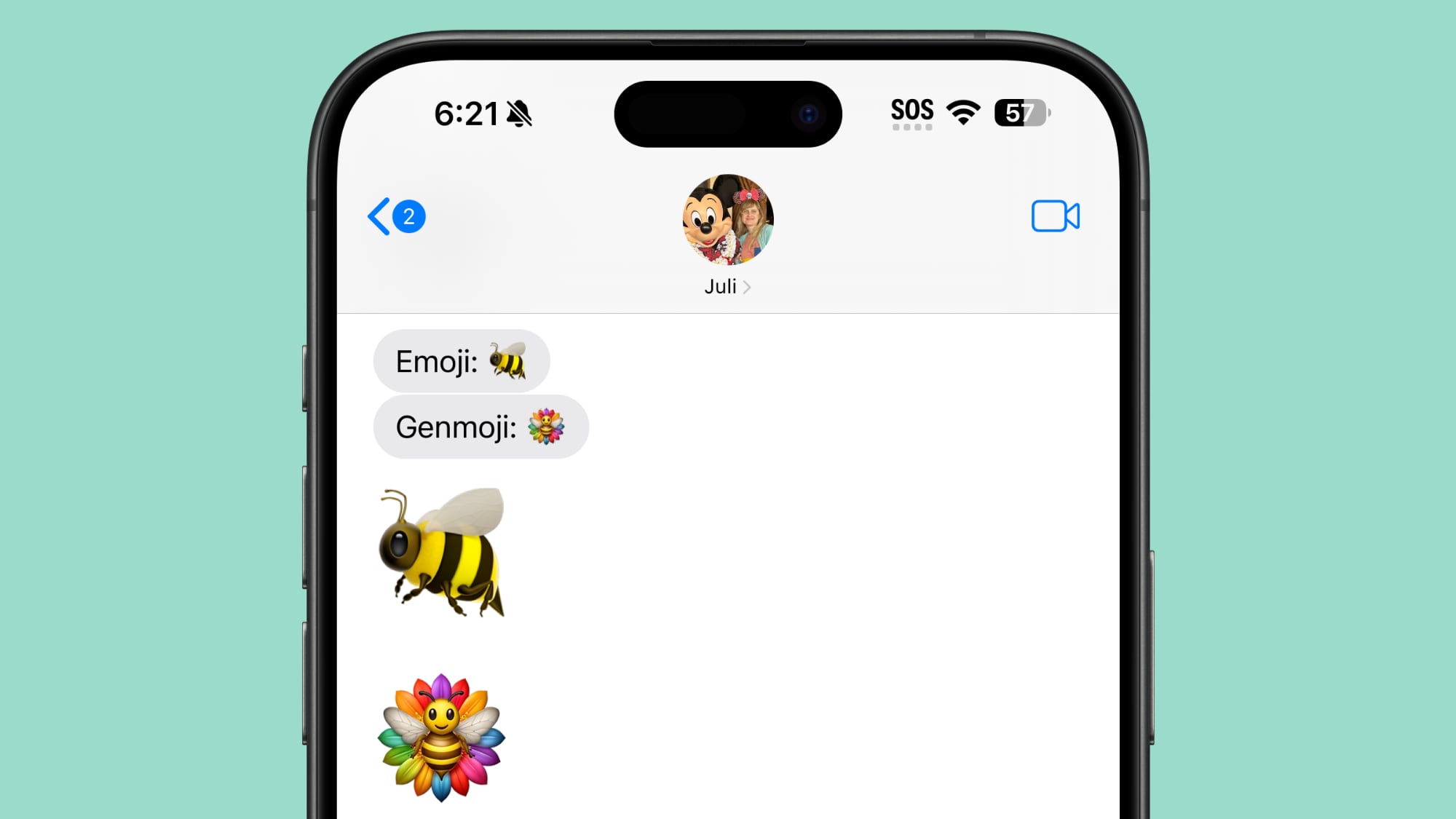Tap the colorful flower bee Genmoji

[440, 735]
